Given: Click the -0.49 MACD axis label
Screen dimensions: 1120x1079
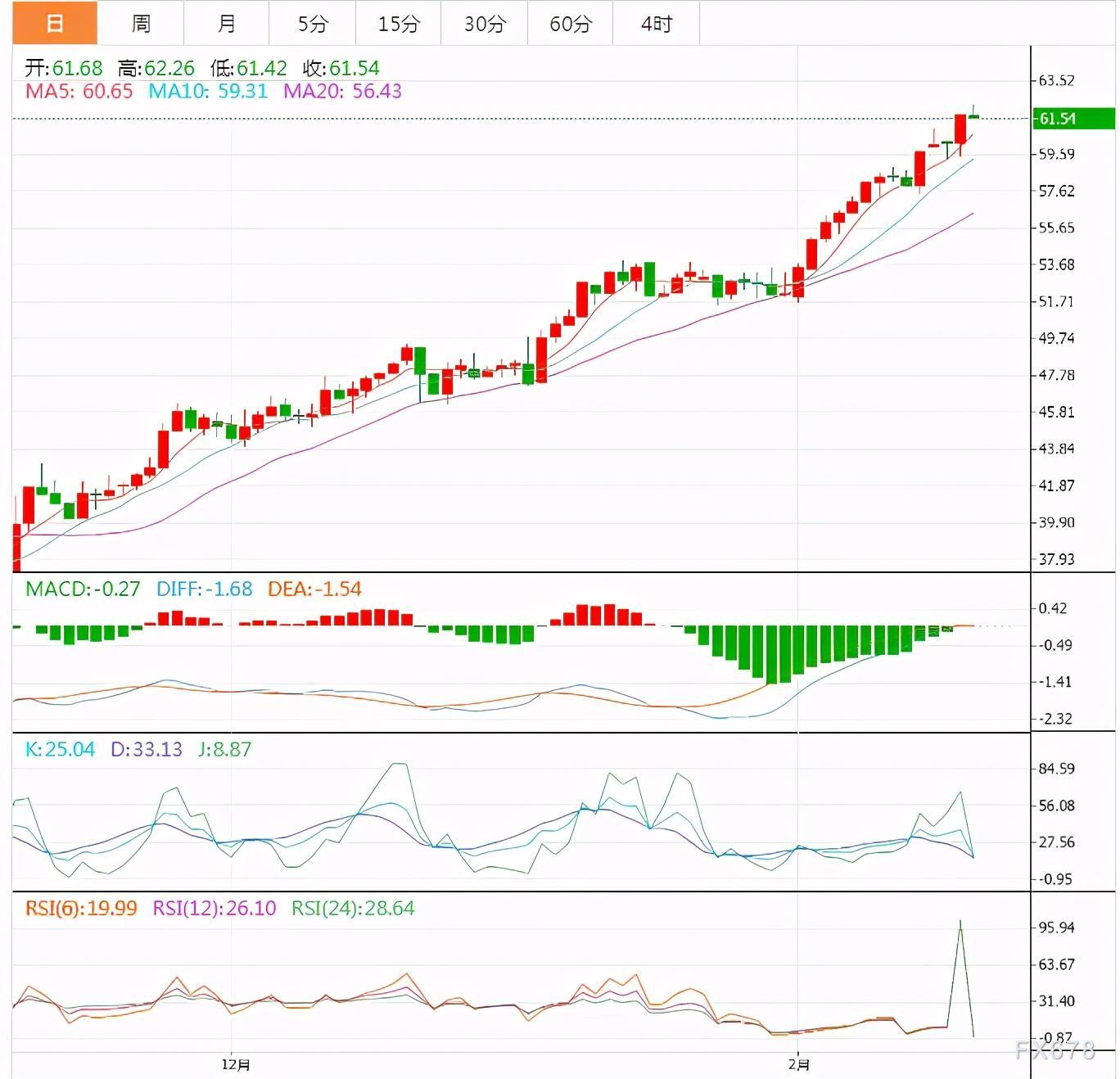Looking at the screenshot, I should coord(1055,645).
